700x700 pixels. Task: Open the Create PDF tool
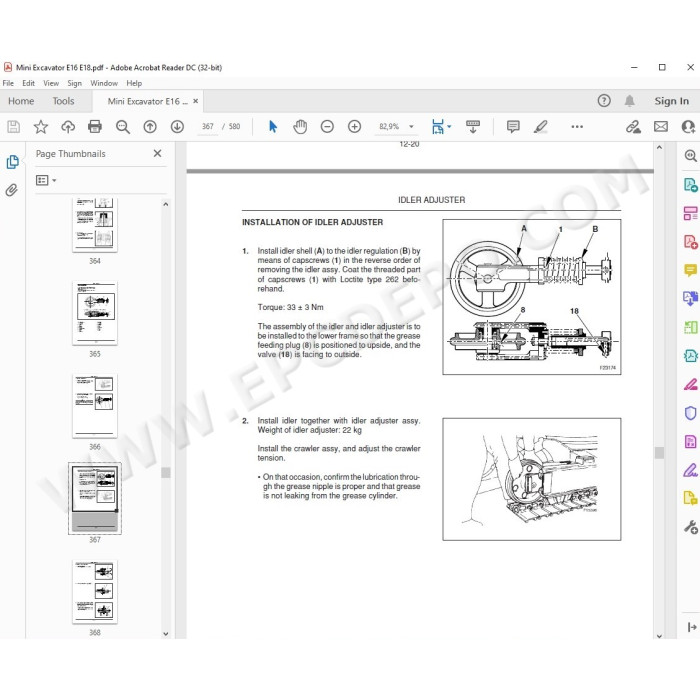[x=690, y=242]
